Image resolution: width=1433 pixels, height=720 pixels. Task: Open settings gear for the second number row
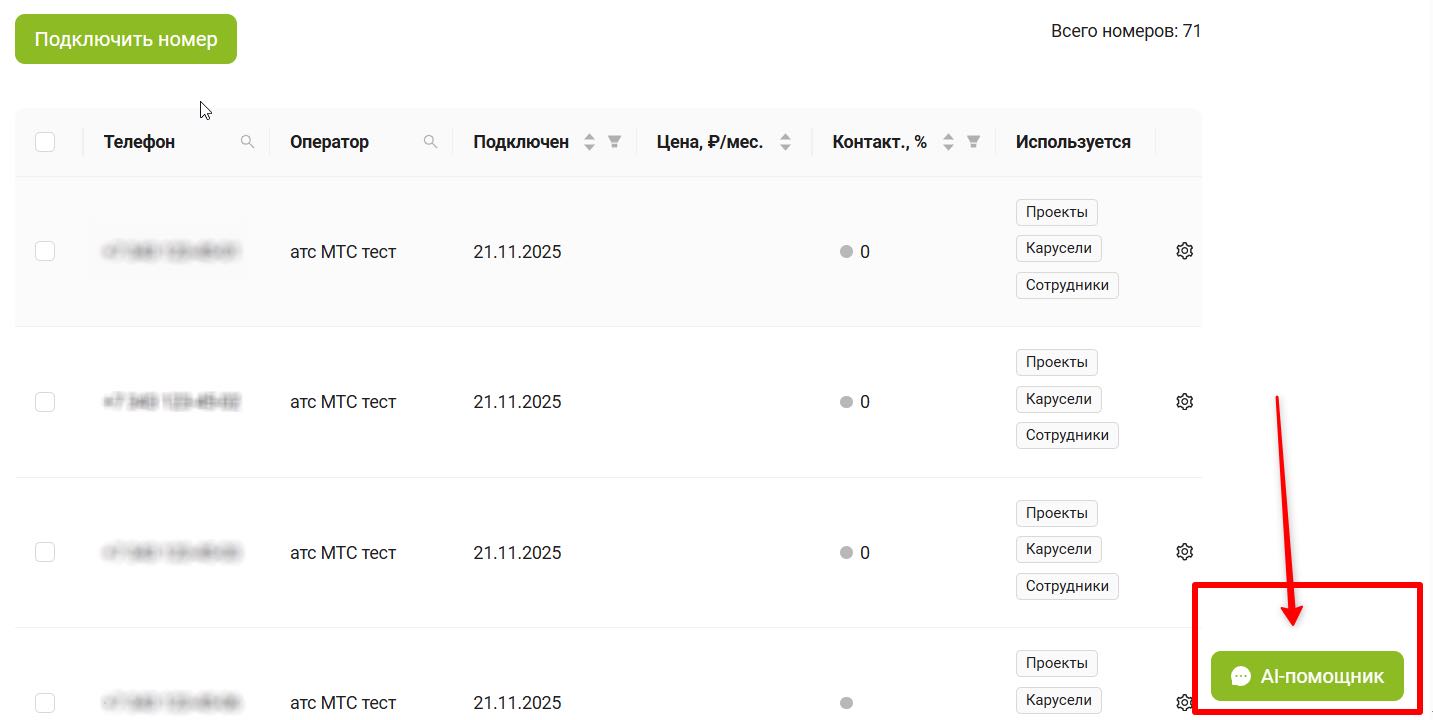(x=1185, y=401)
